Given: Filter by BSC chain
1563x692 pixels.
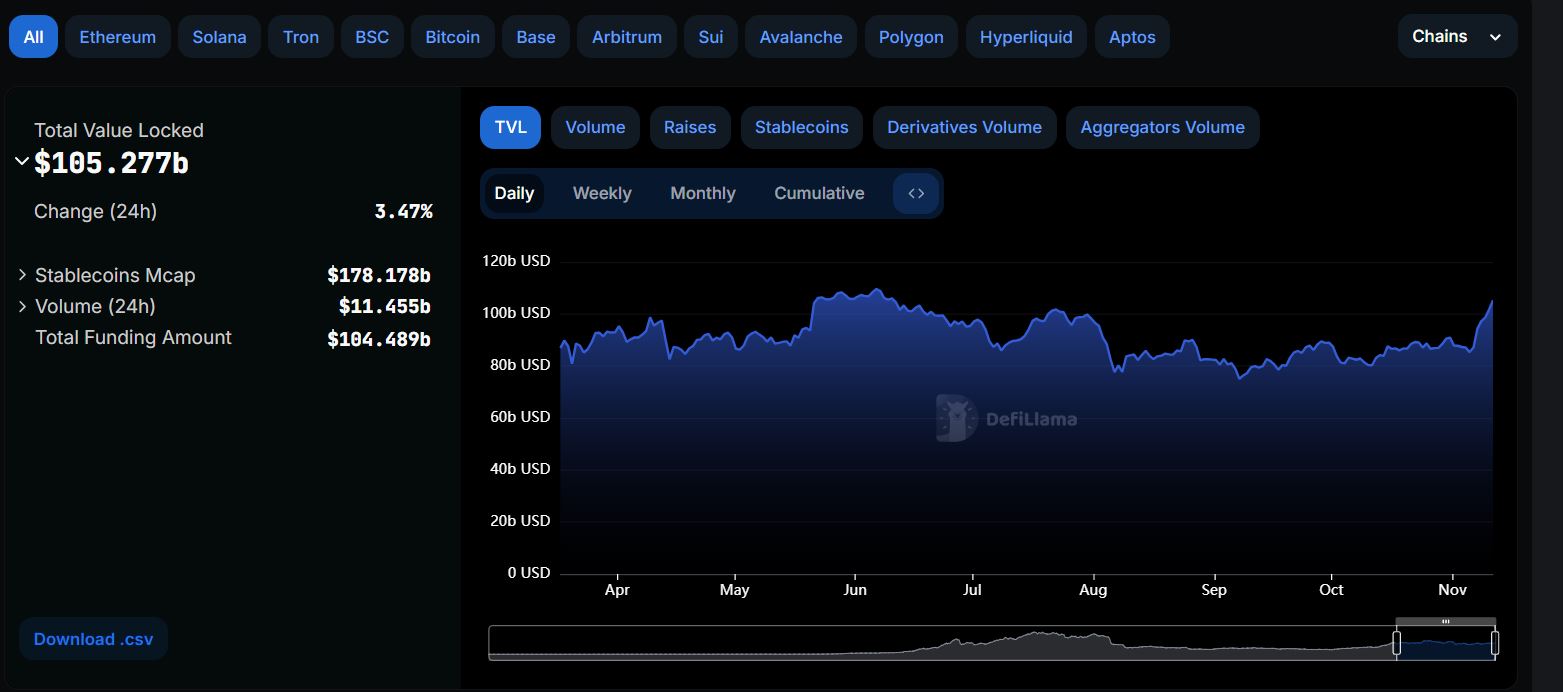Looking at the screenshot, I should (372, 37).
